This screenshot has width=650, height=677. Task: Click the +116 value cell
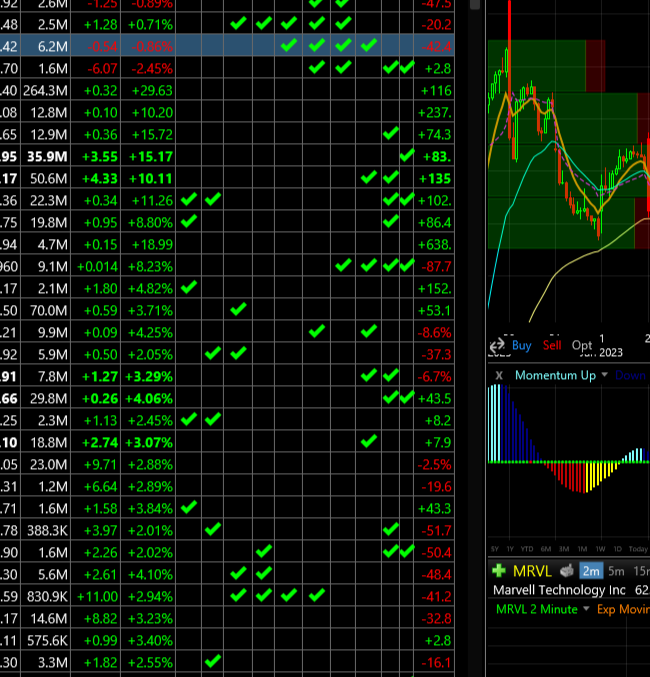pyautogui.click(x=436, y=90)
